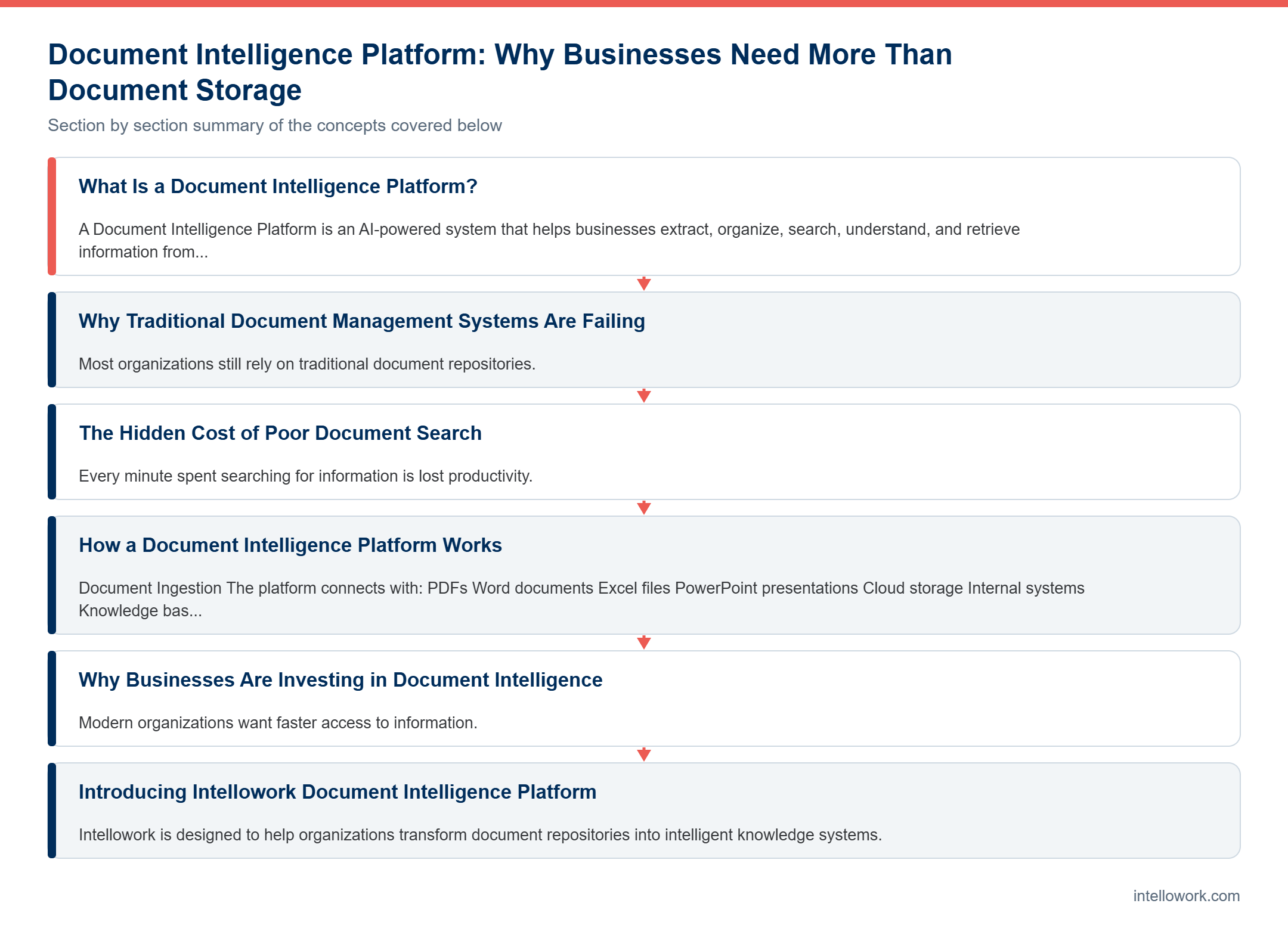Click the summary starting 'Intellowork is designed to help organizations'
The width and height of the screenshot is (1288, 925).
[x=480, y=835]
